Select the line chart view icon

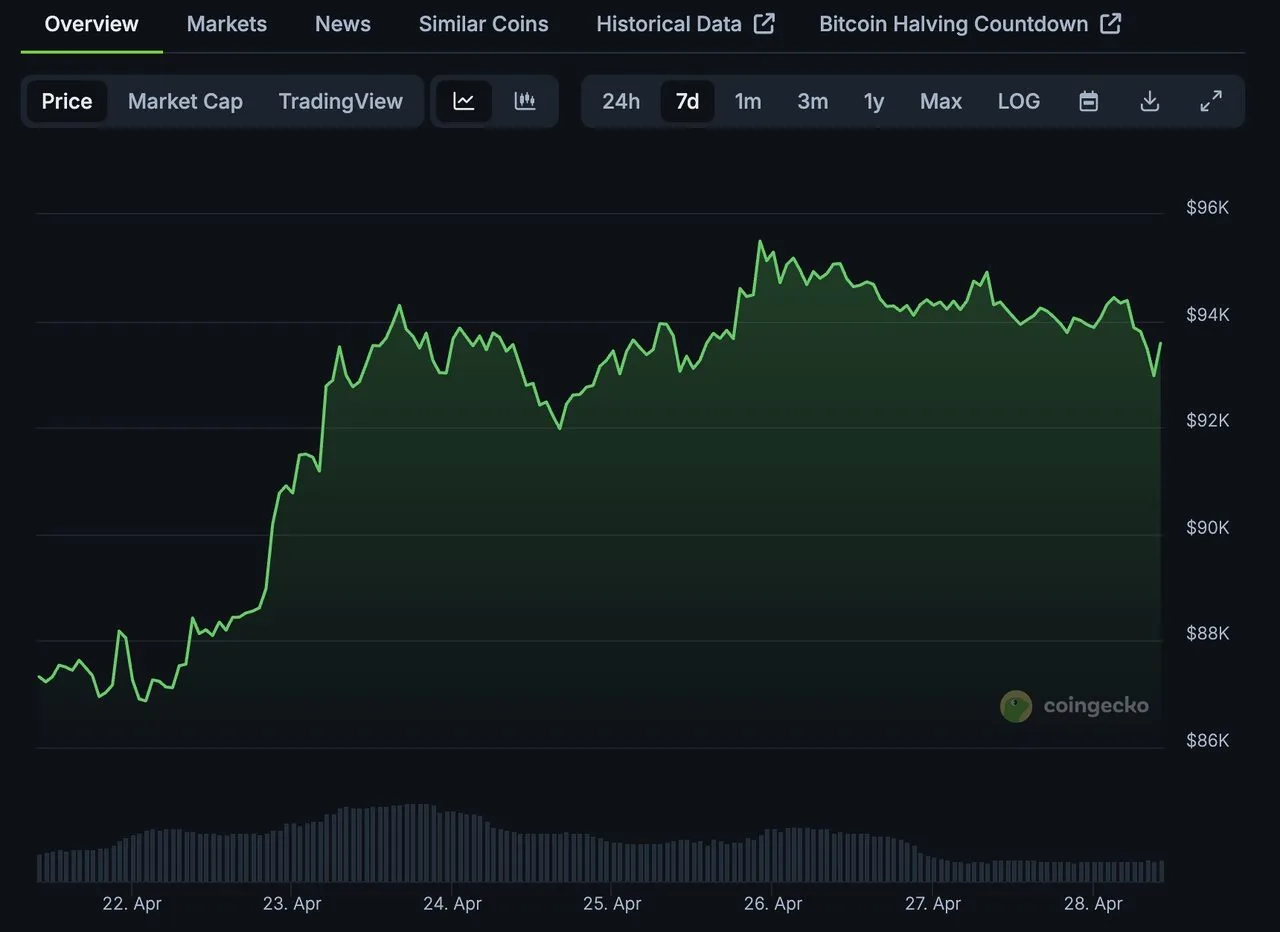tap(464, 101)
